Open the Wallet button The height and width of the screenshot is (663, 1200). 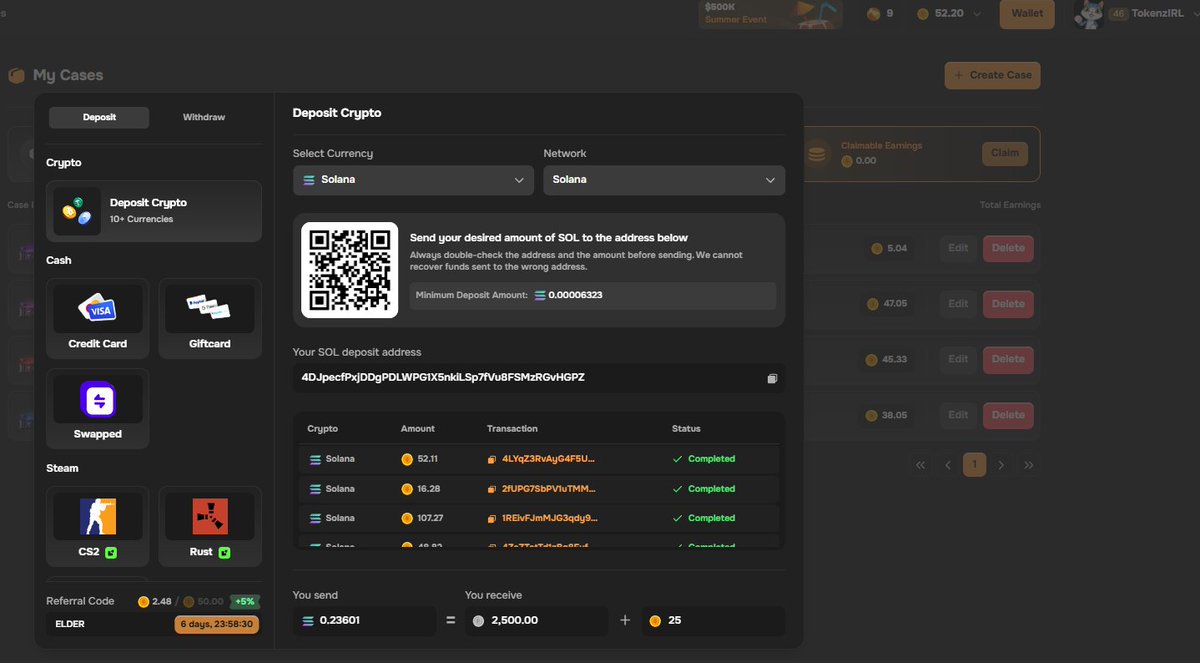tap(1027, 14)
